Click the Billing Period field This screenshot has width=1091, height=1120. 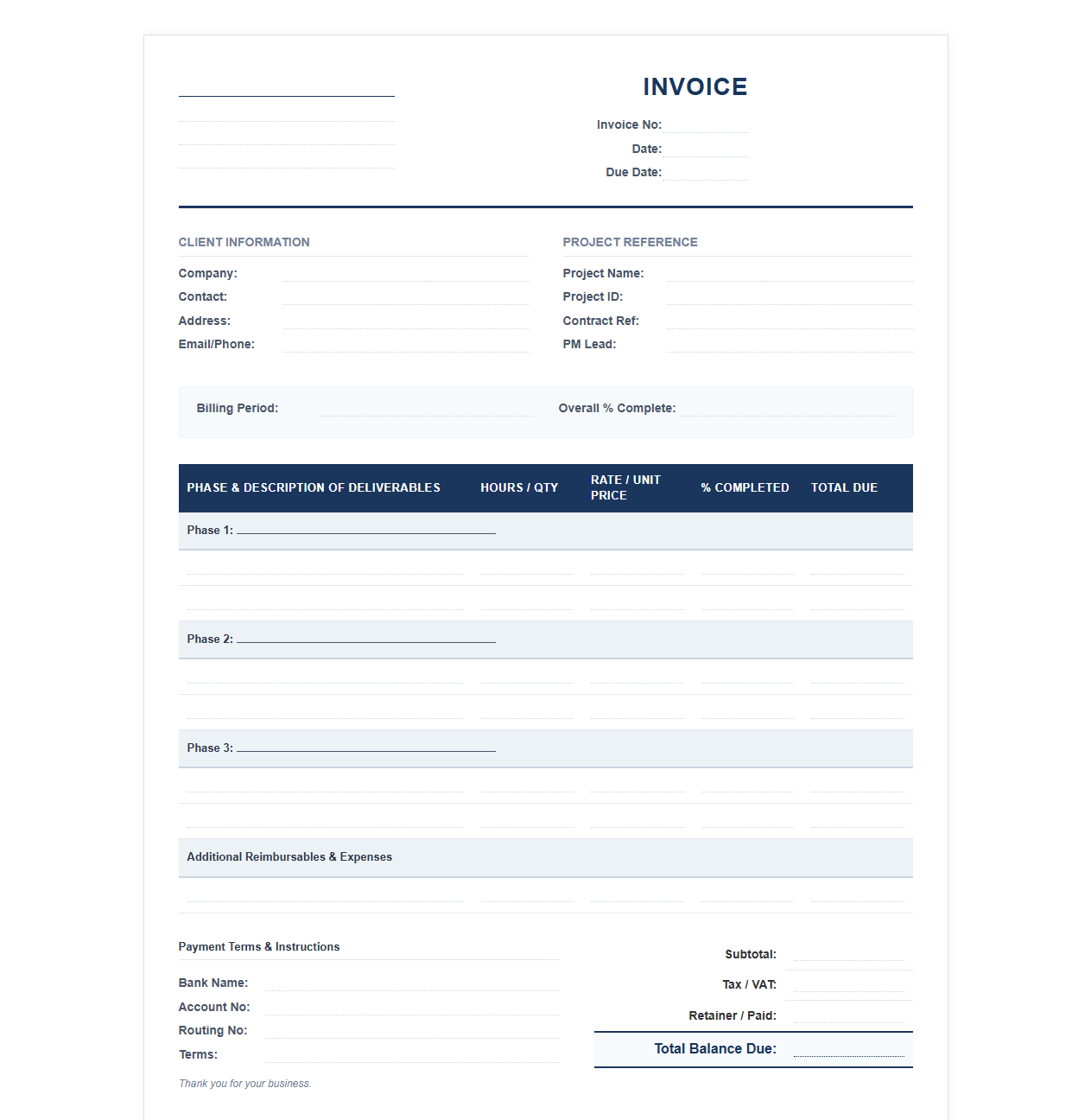[425, 408]
